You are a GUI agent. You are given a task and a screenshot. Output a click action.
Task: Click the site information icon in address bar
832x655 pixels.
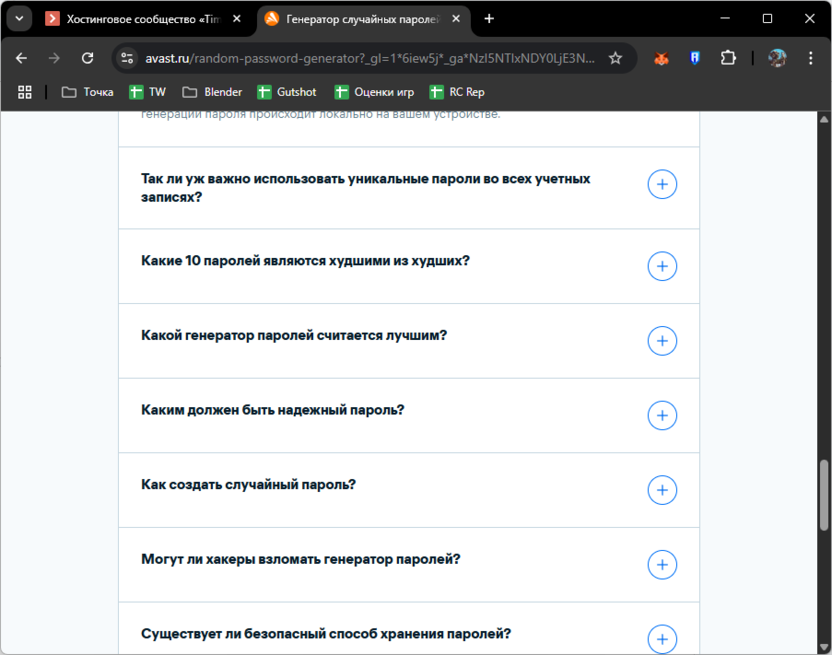127,58
